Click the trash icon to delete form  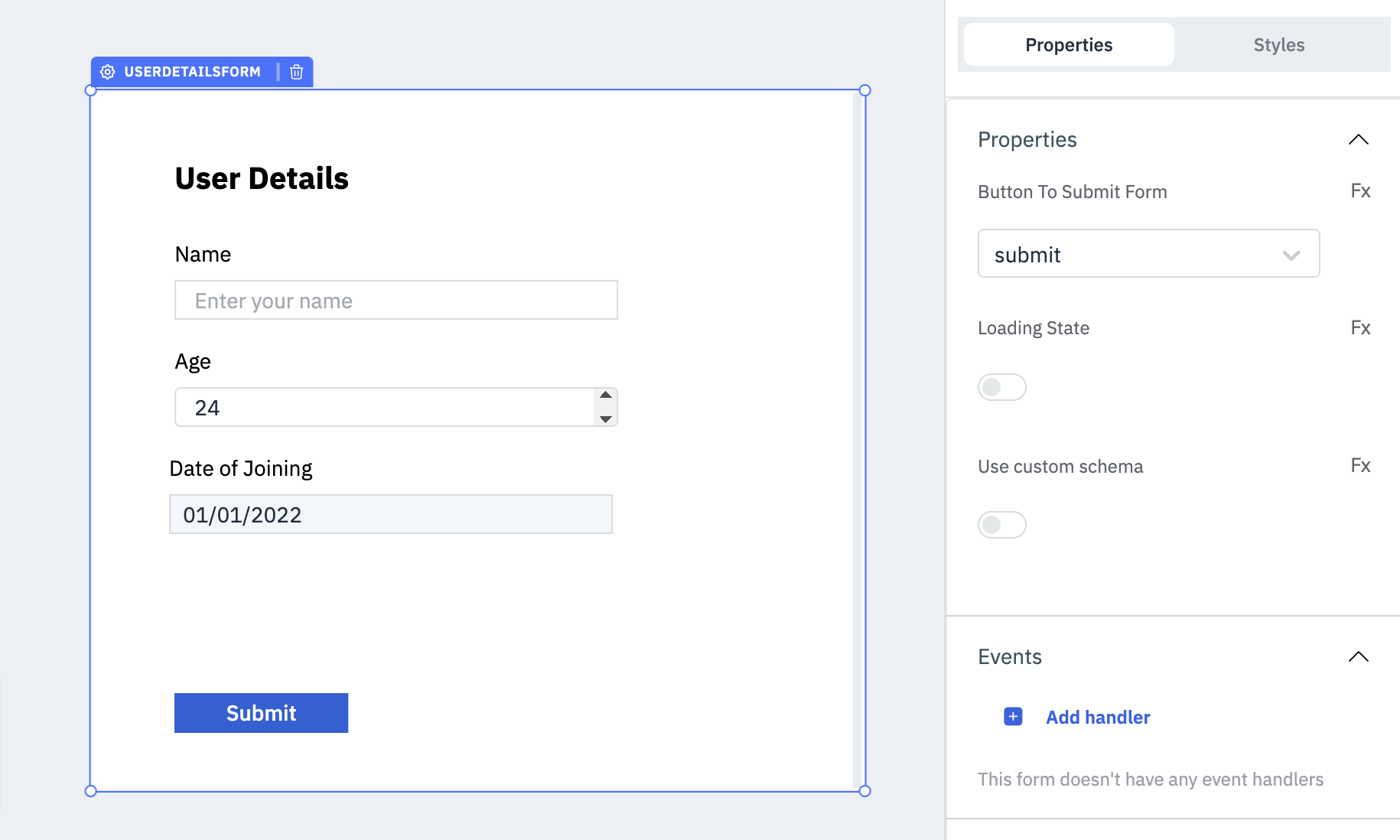297,72
